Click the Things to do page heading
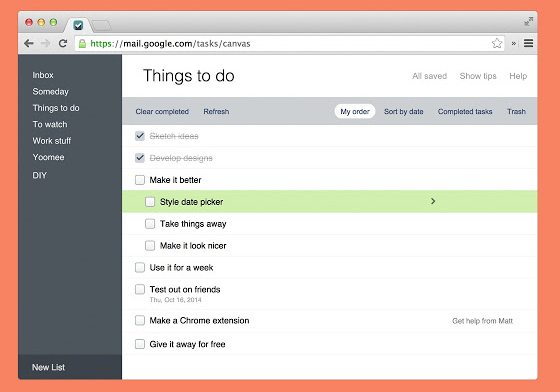 [x=189, y=76]
